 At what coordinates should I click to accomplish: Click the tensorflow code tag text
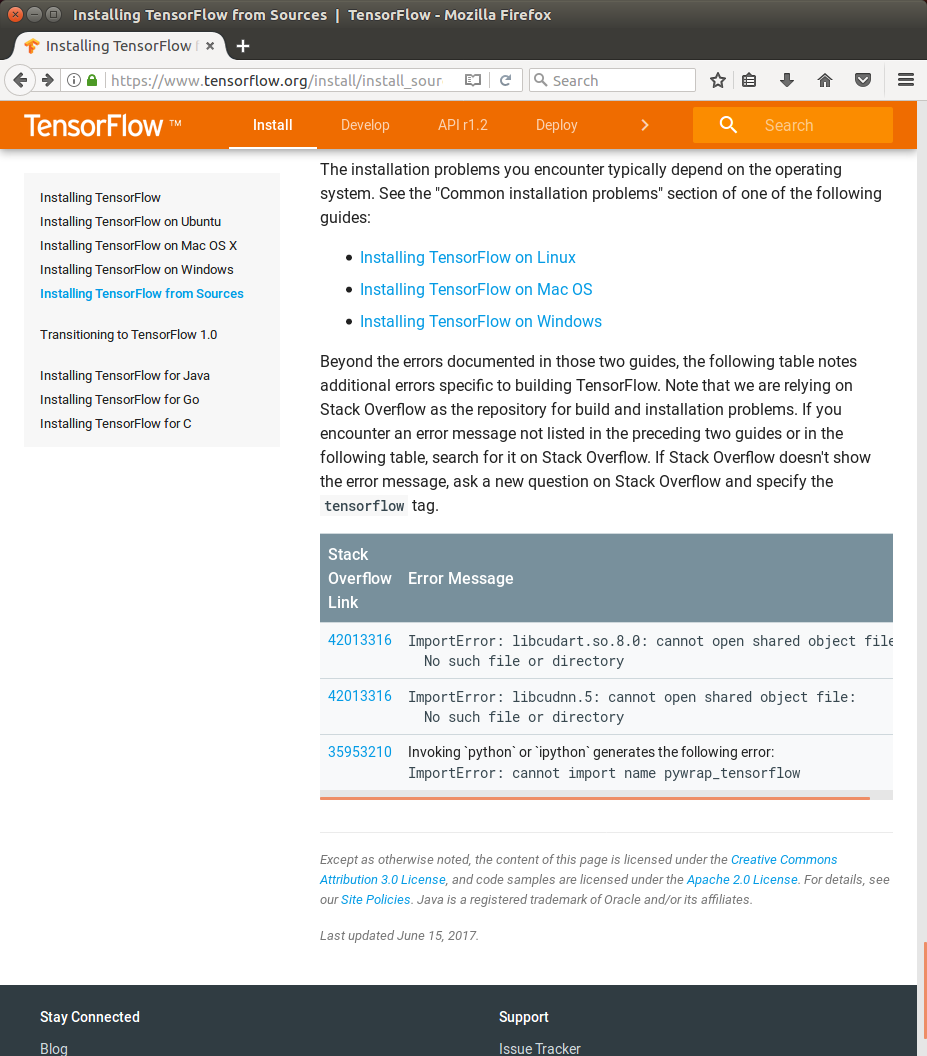(364, 506)
